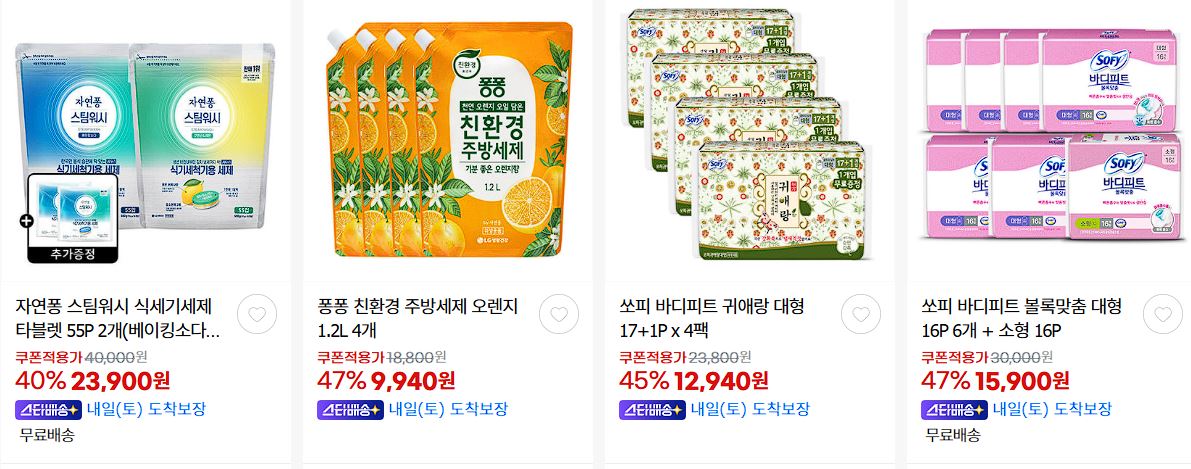Viewport: 1191px width, 469px height.
Task: Open the 자연퐁 스팀워시 product image
Action: [145, 141]
